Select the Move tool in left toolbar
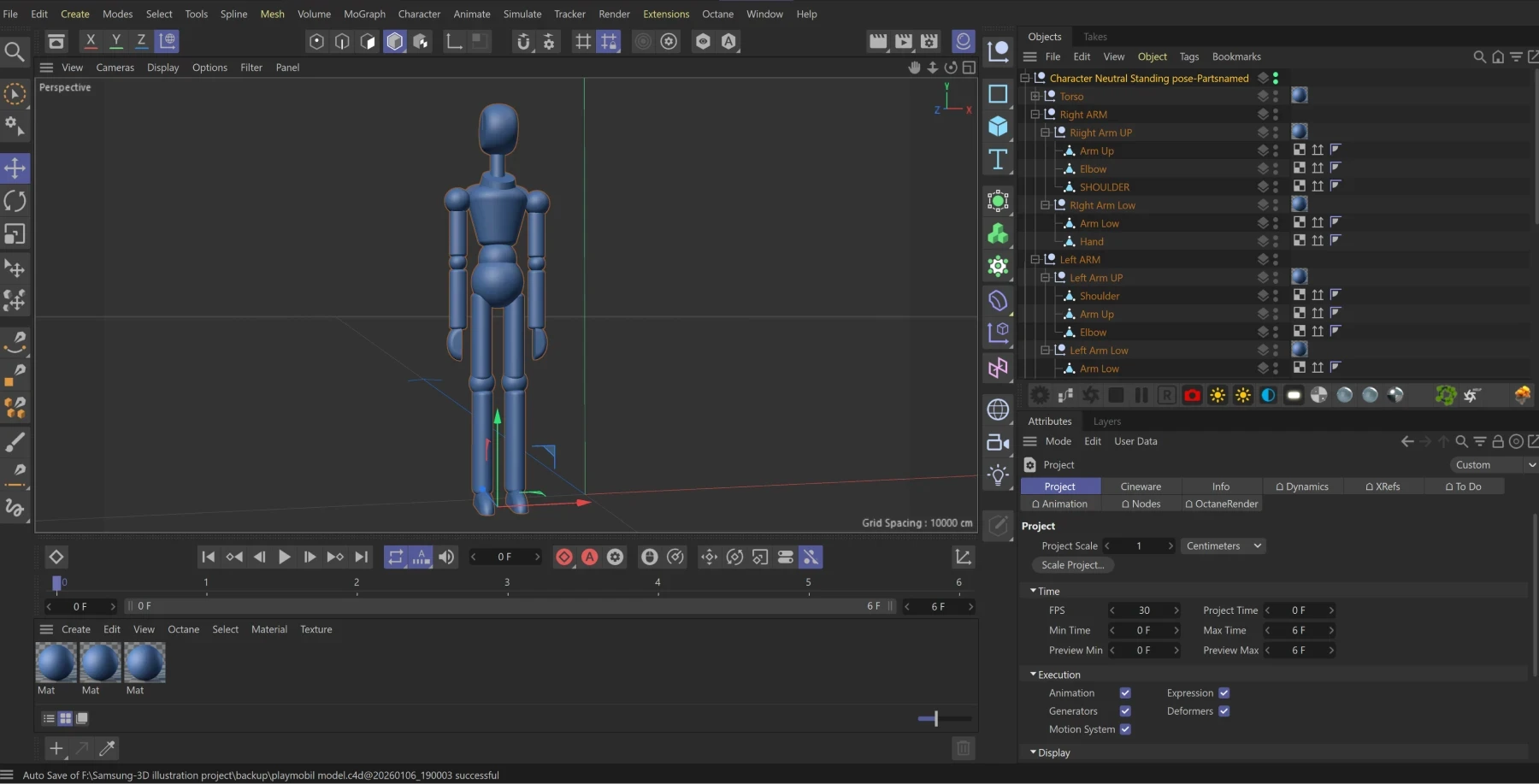This screenshot has width=1539, height=784. pos(15,168)
